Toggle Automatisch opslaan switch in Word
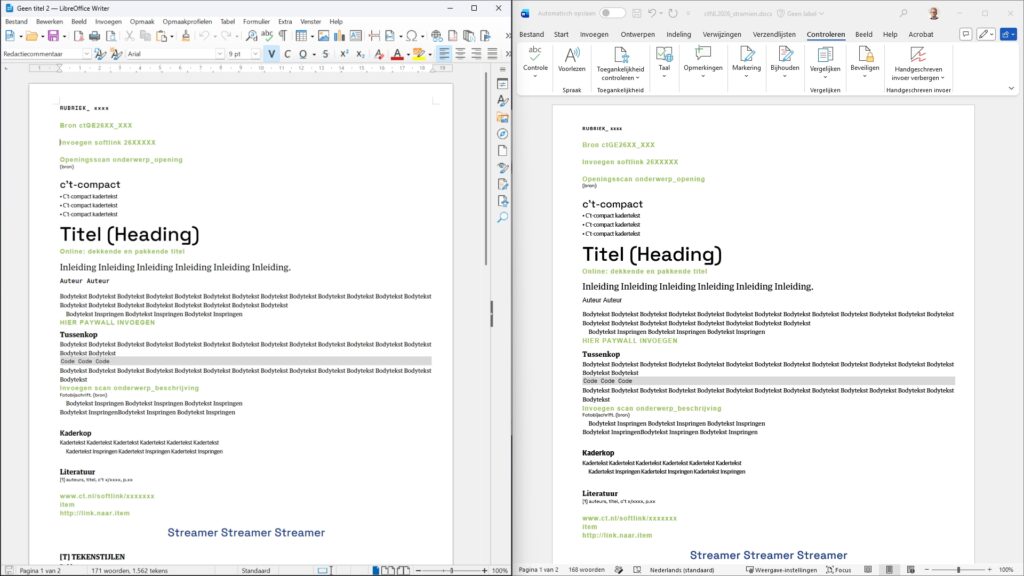Image resolution: width=1024 pixels, height=576 pixels. pos(613,13)
